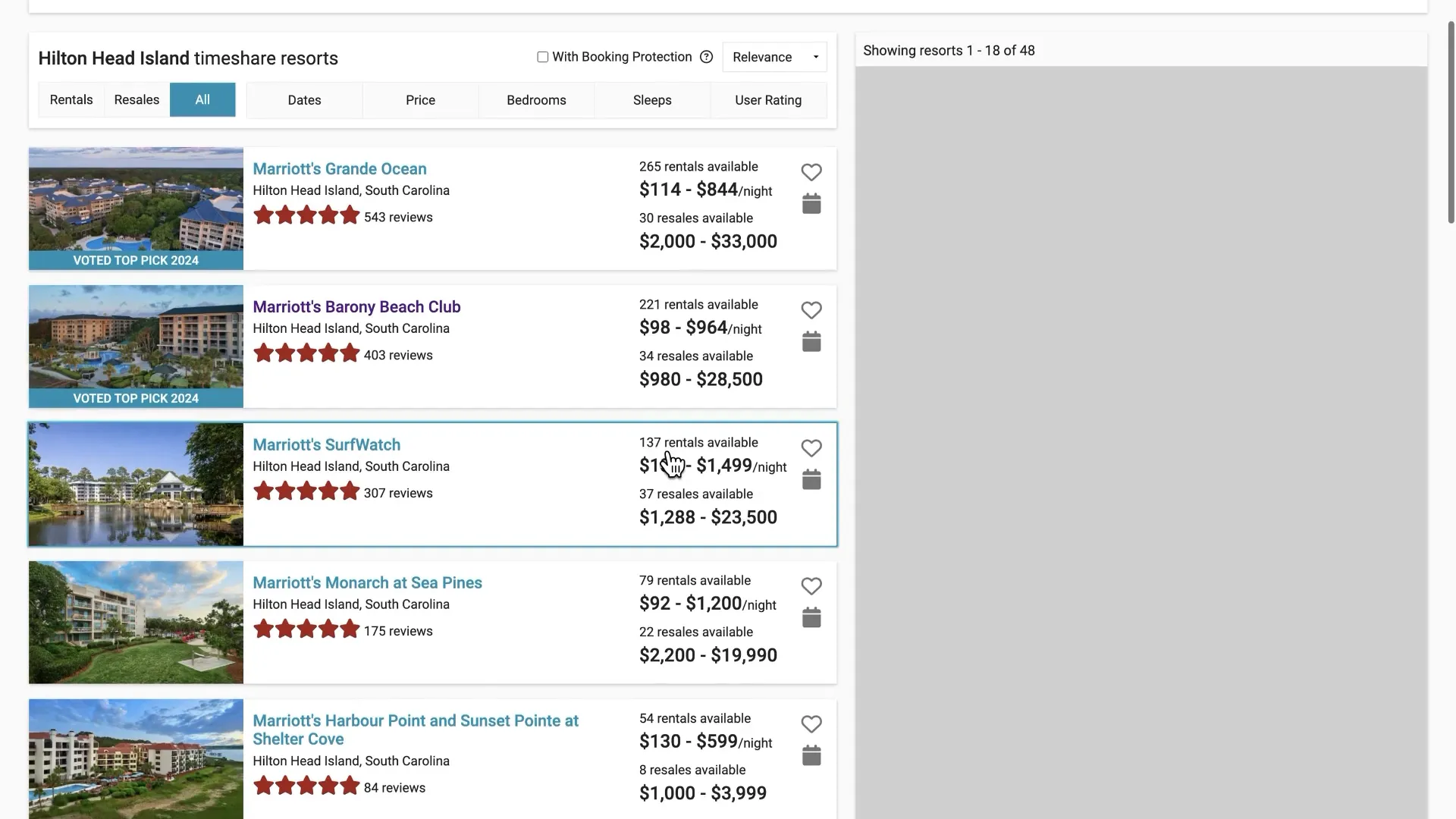The height and width of the screenshot is (819, 1456).
Task: Click the star rating for Marriott's Grande Ocean
Action: 306,216
